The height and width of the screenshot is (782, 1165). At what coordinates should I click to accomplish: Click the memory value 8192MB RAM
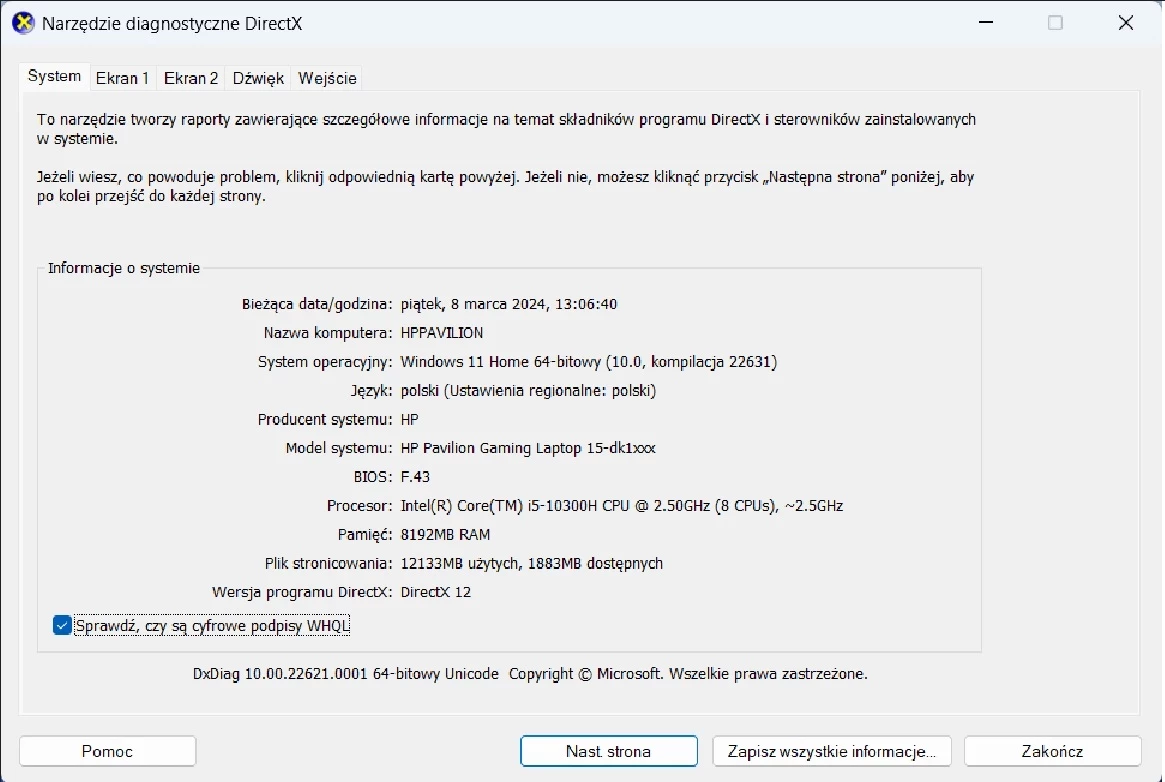tap(445, 535)
